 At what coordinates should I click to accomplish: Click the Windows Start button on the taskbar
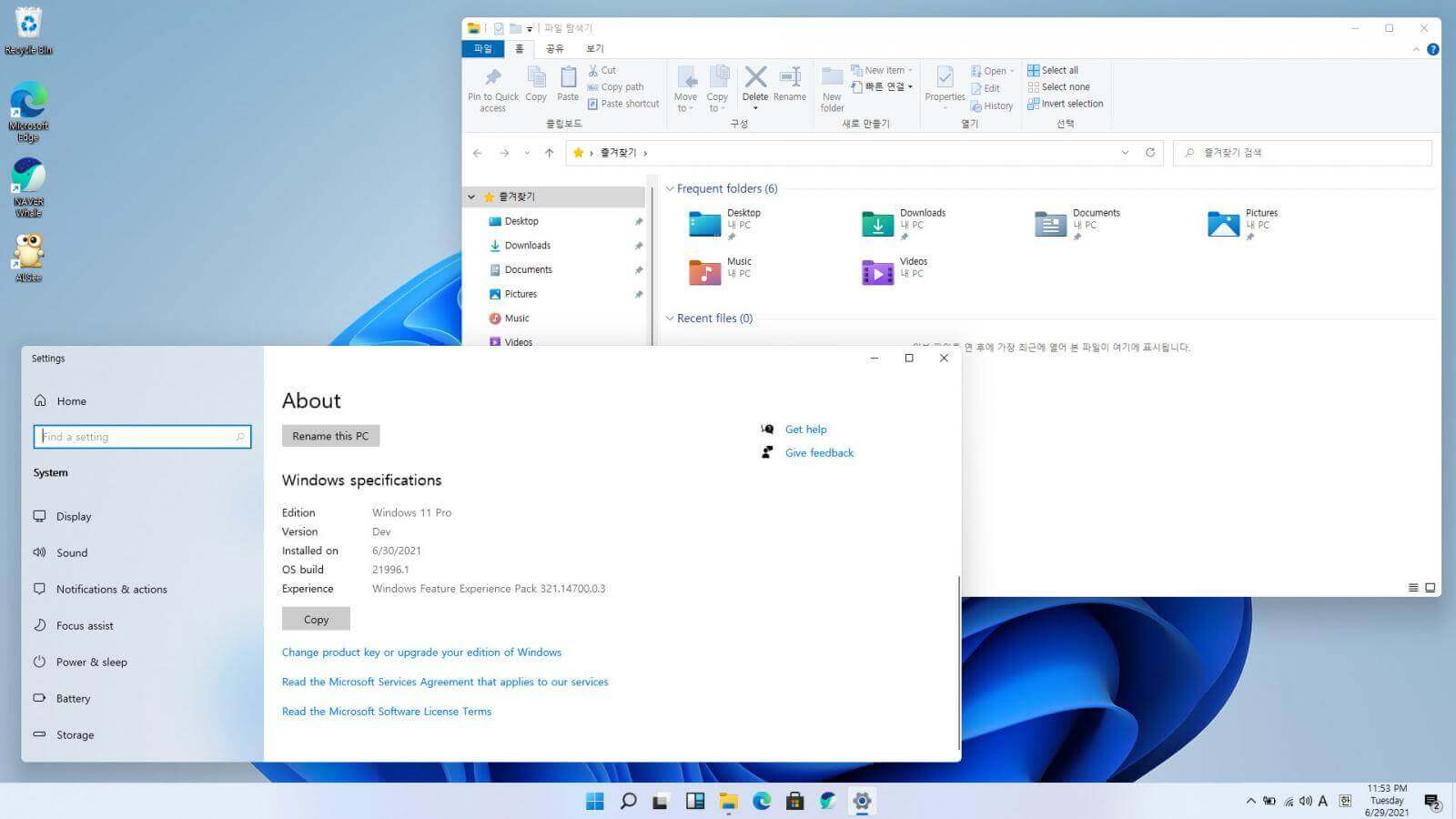(595, 801)
